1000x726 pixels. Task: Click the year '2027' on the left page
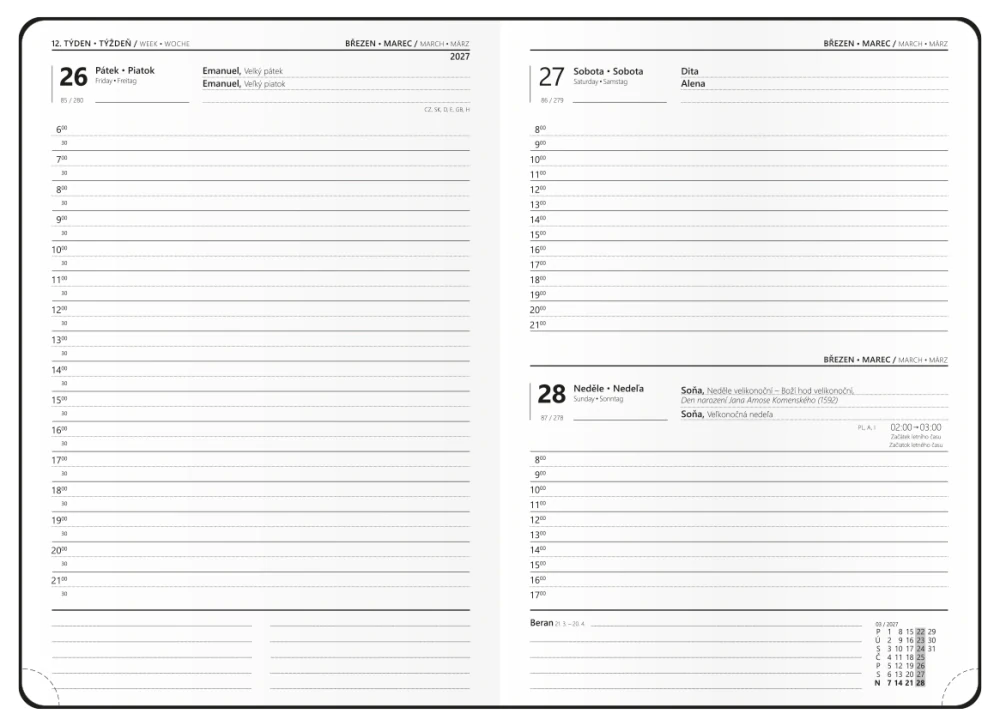[460, 56]
